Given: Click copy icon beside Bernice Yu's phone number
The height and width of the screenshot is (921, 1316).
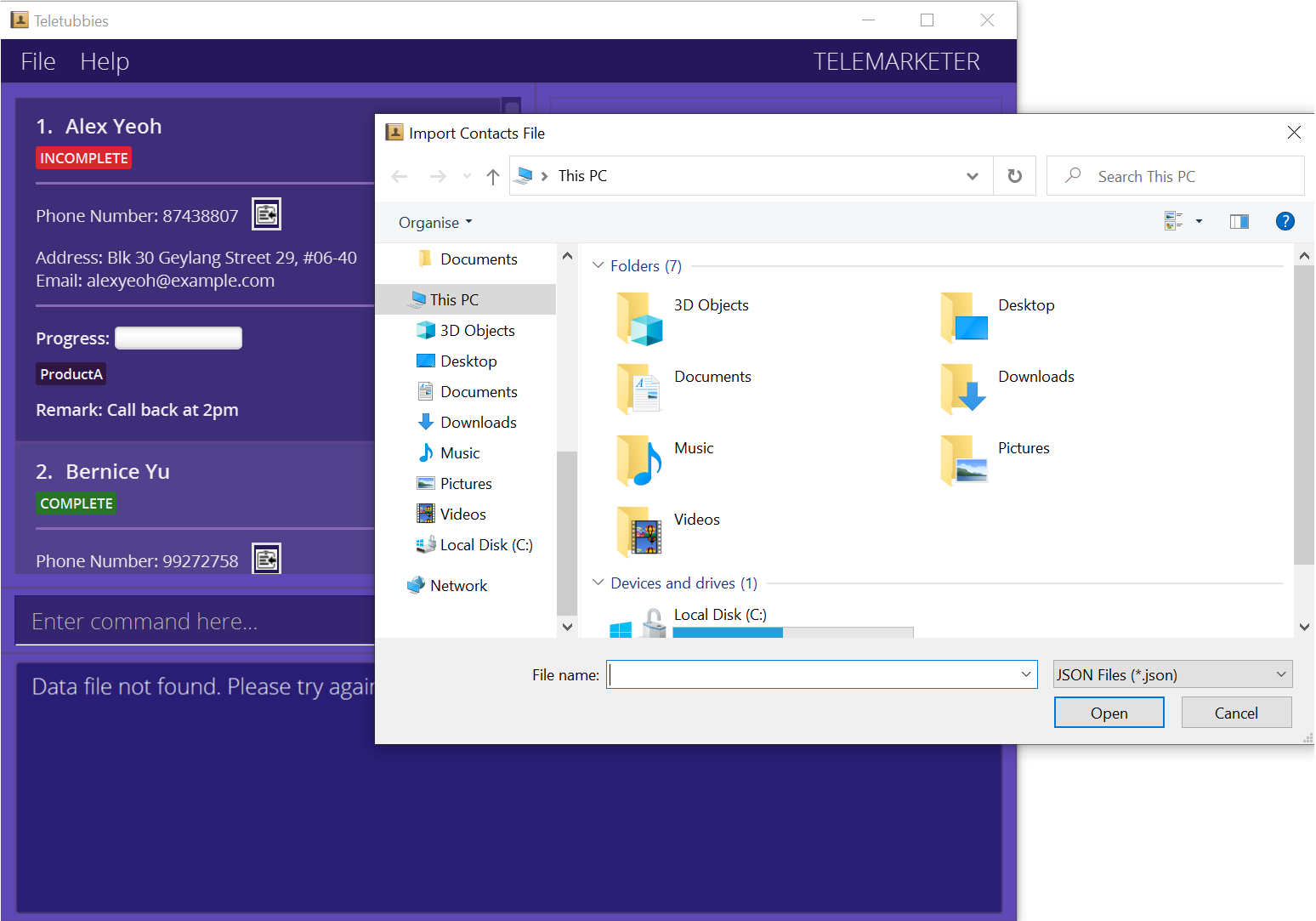Looking at the screenshot, I should point(266,559).
